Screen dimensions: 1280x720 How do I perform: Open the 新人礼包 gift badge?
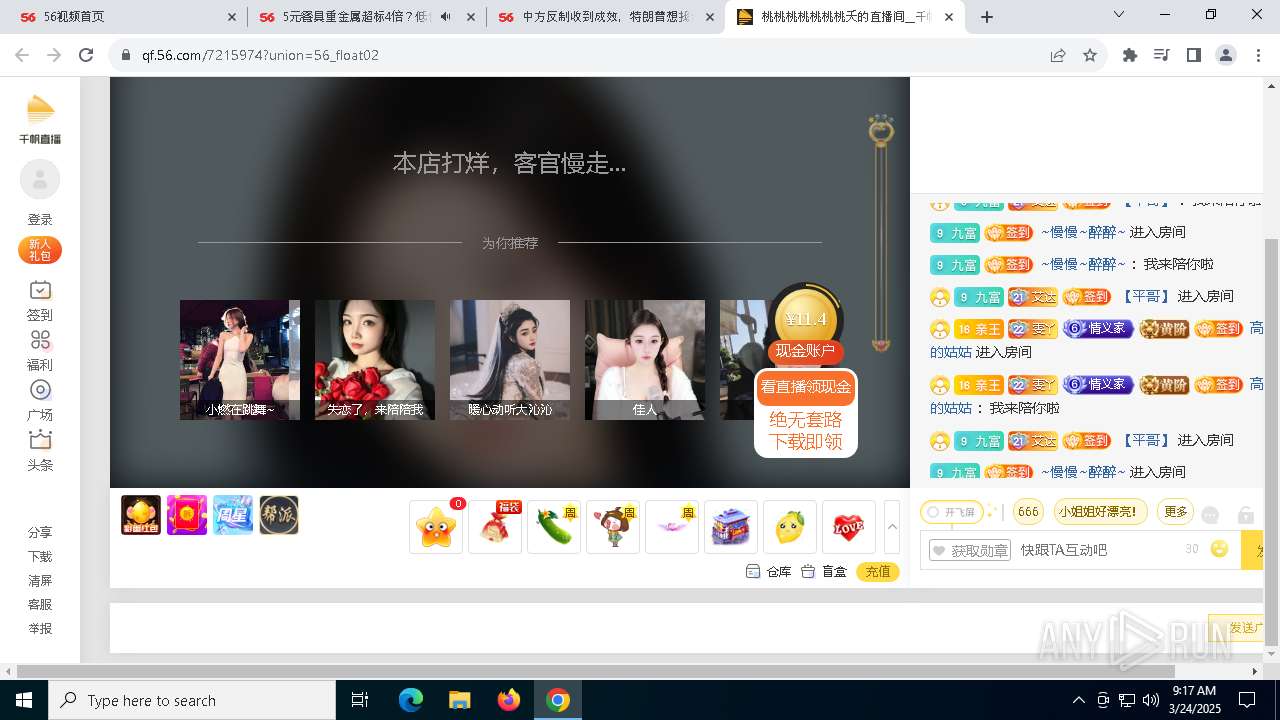tap(40, 250)
